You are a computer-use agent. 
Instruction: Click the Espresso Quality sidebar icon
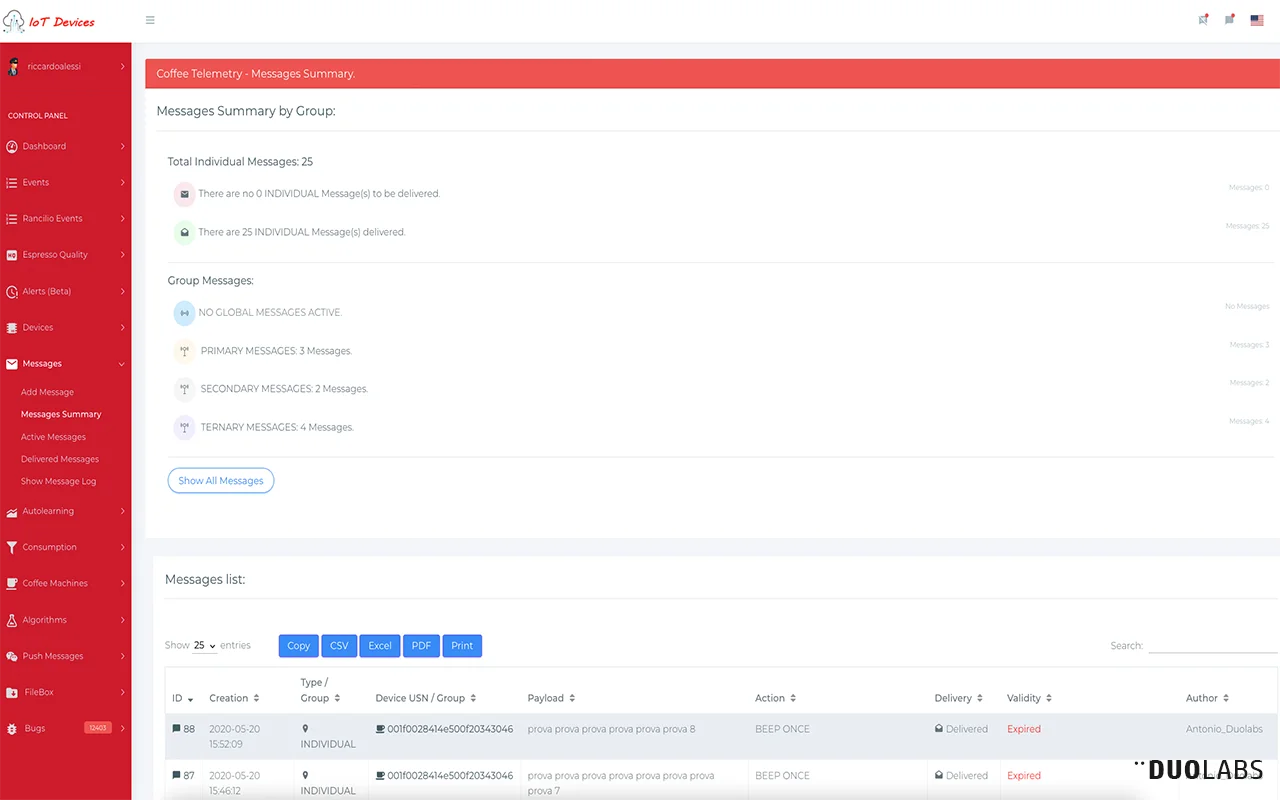[12, 255]
